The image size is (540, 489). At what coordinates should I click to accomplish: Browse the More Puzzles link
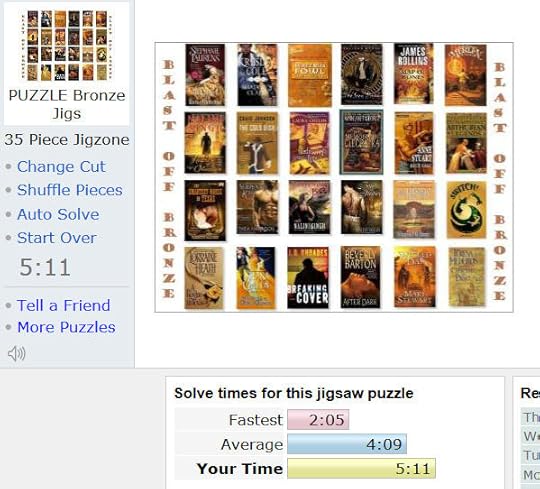coord(66,327)
